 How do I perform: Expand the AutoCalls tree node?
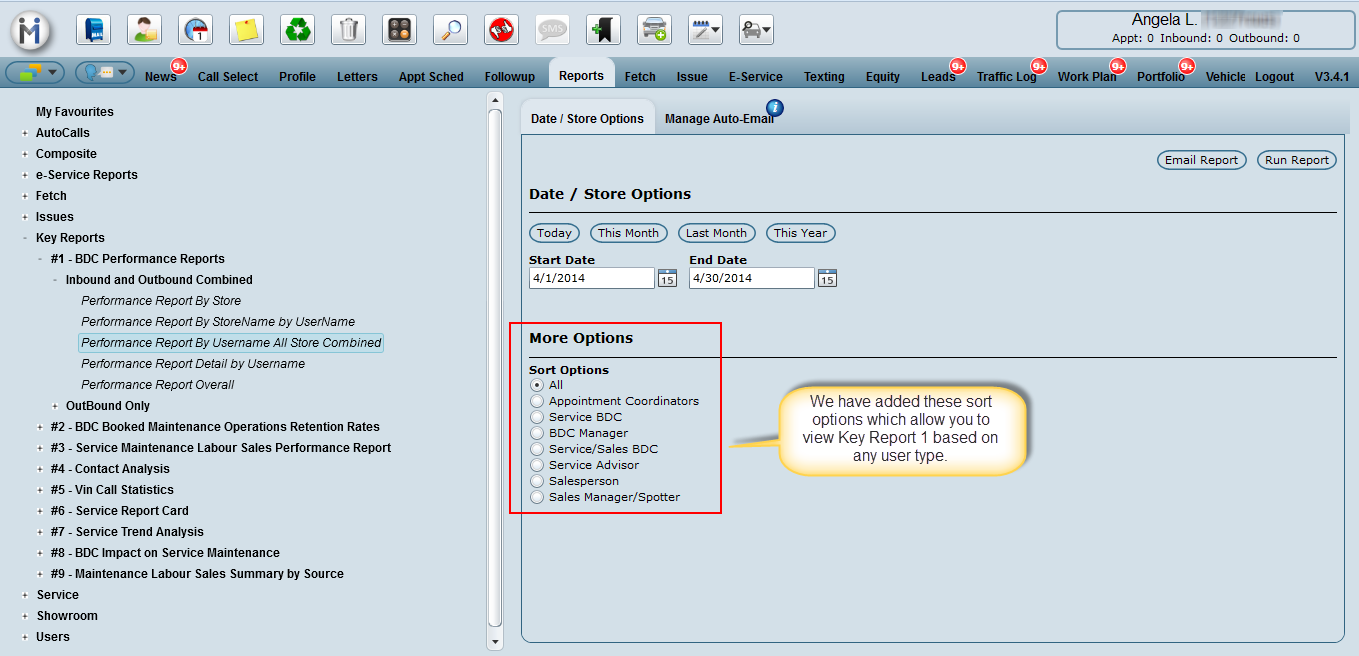click(x=25, y=133)
